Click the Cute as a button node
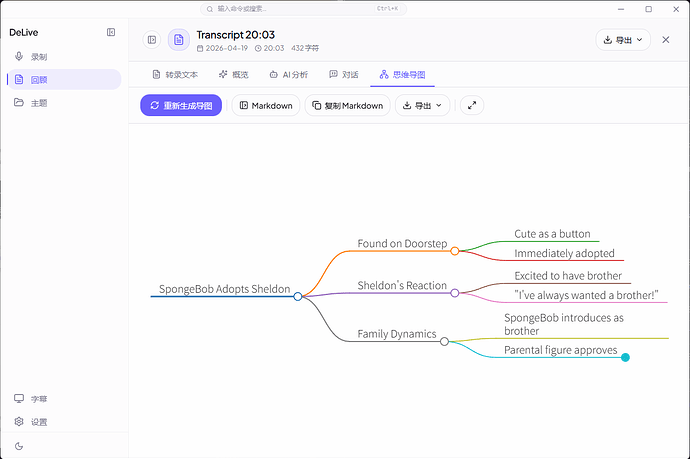Screen dimensions: 690x459 552,234
